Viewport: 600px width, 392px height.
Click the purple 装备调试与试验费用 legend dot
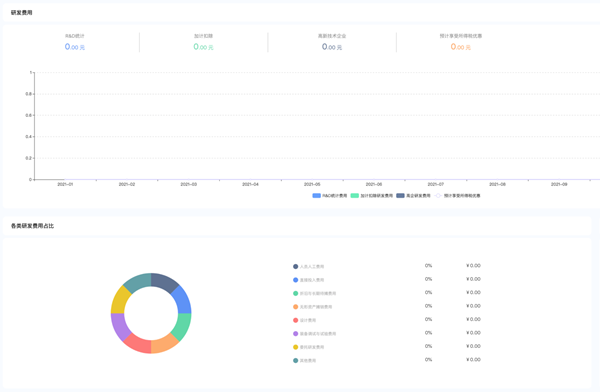click(x=295, y=333)
